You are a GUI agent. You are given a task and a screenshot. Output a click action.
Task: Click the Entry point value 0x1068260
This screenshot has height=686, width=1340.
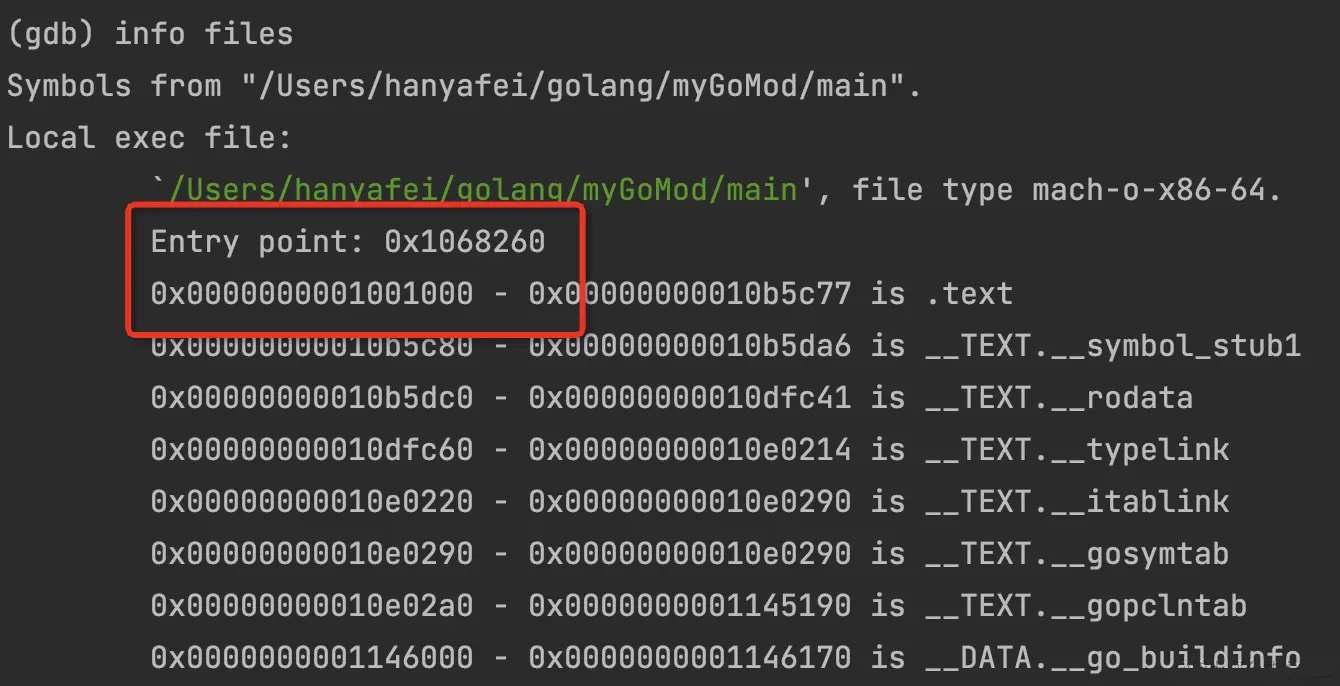[x=464, y=242]
